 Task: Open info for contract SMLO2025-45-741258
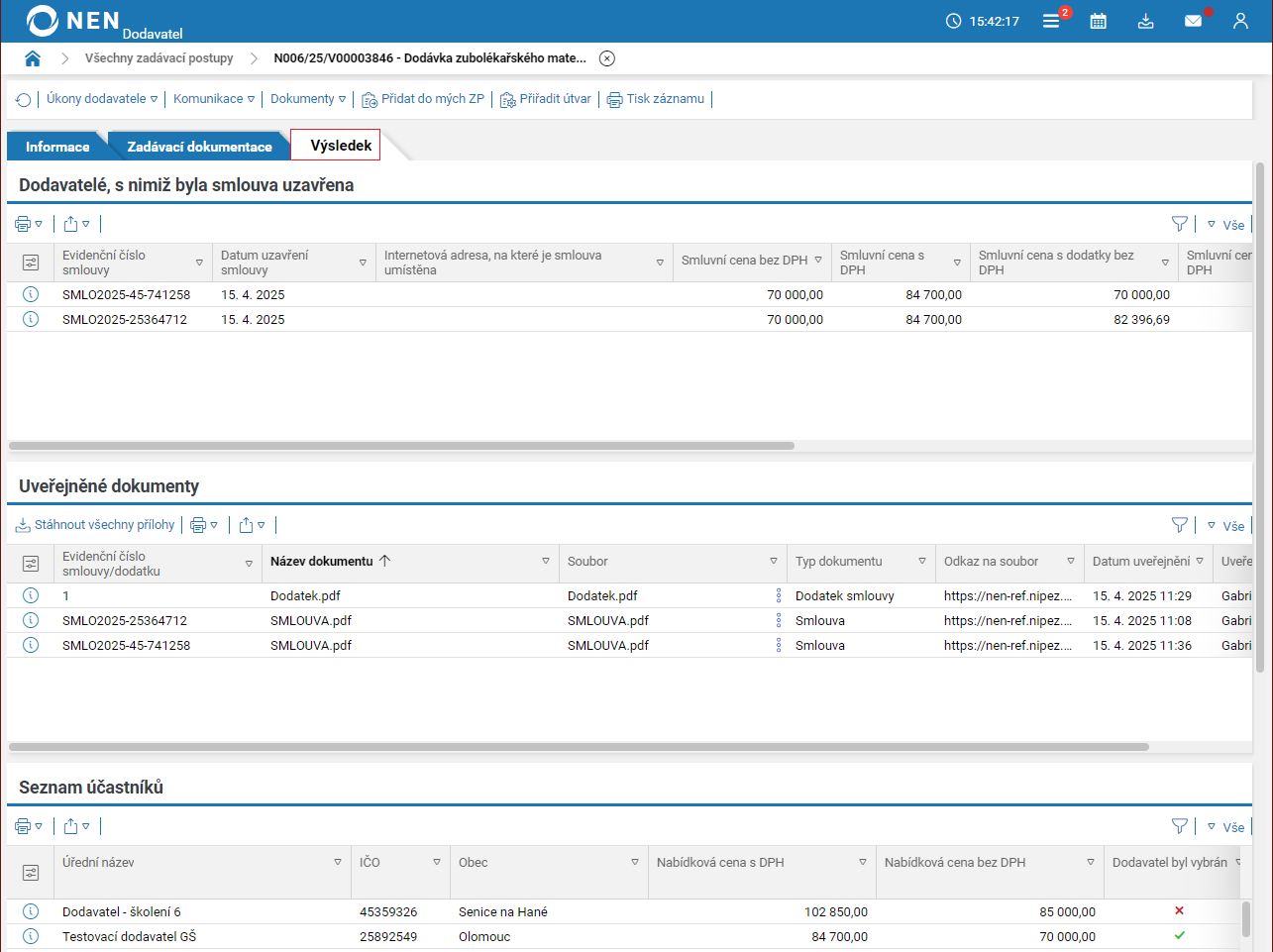click(x=31, y=294)
